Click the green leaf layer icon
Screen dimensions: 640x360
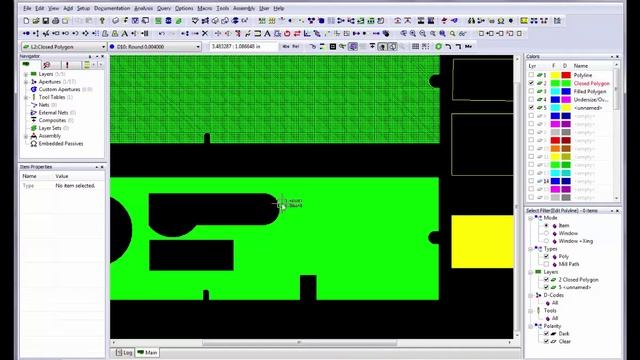pyautogui.click(x=178, y=20)
